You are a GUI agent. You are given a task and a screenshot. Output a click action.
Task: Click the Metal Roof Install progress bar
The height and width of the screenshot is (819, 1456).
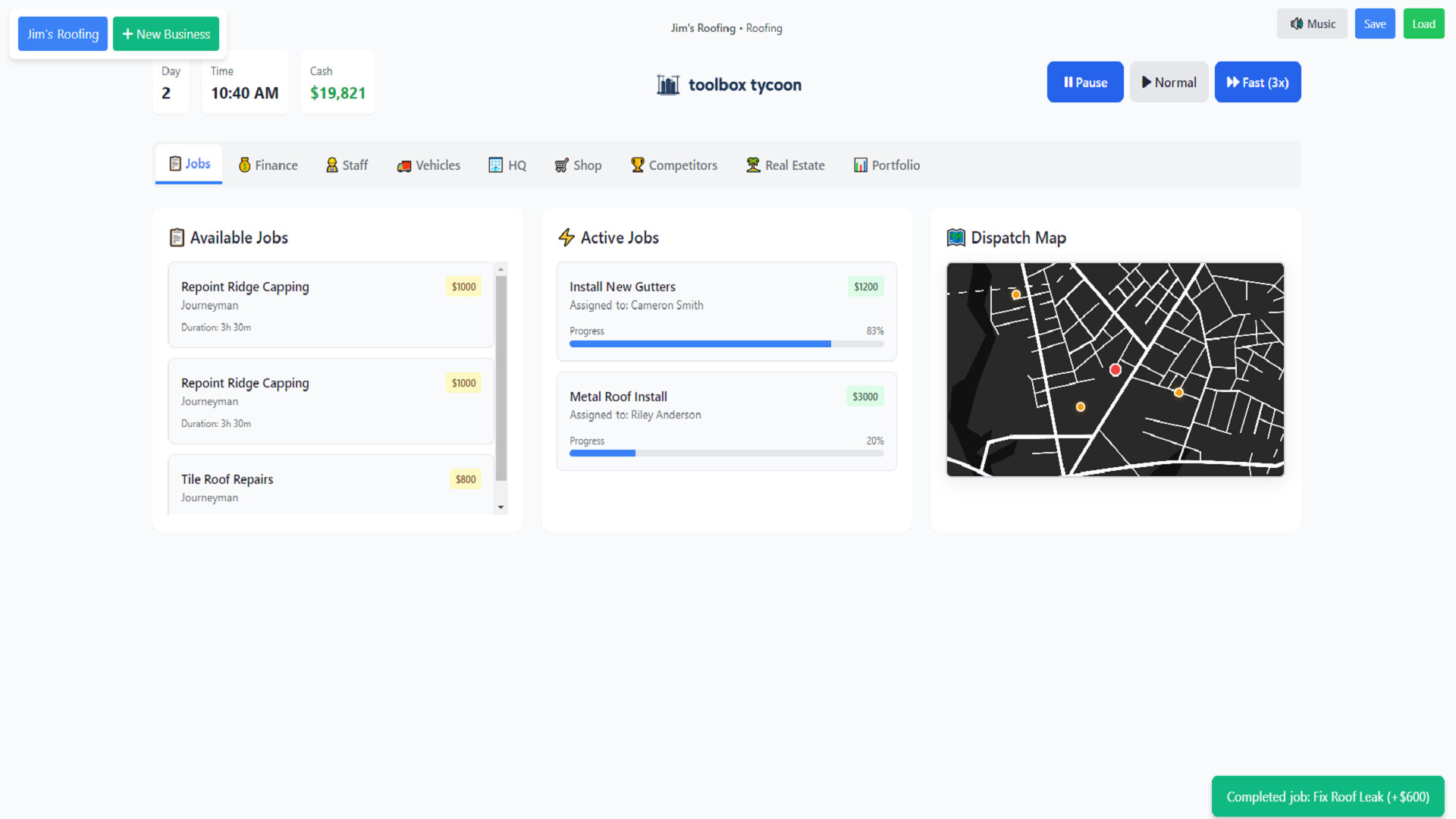tap(726, 453)
